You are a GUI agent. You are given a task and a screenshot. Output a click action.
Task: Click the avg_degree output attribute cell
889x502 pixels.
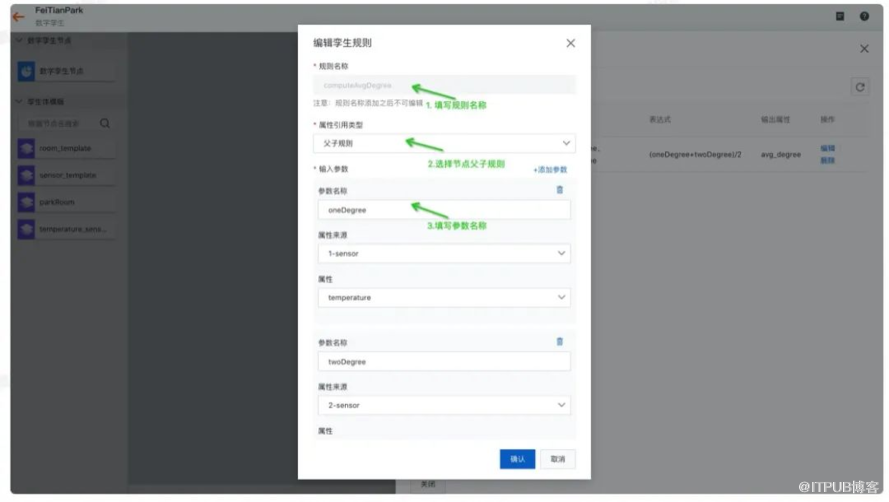pyautogui.click(x=780, y=154)
